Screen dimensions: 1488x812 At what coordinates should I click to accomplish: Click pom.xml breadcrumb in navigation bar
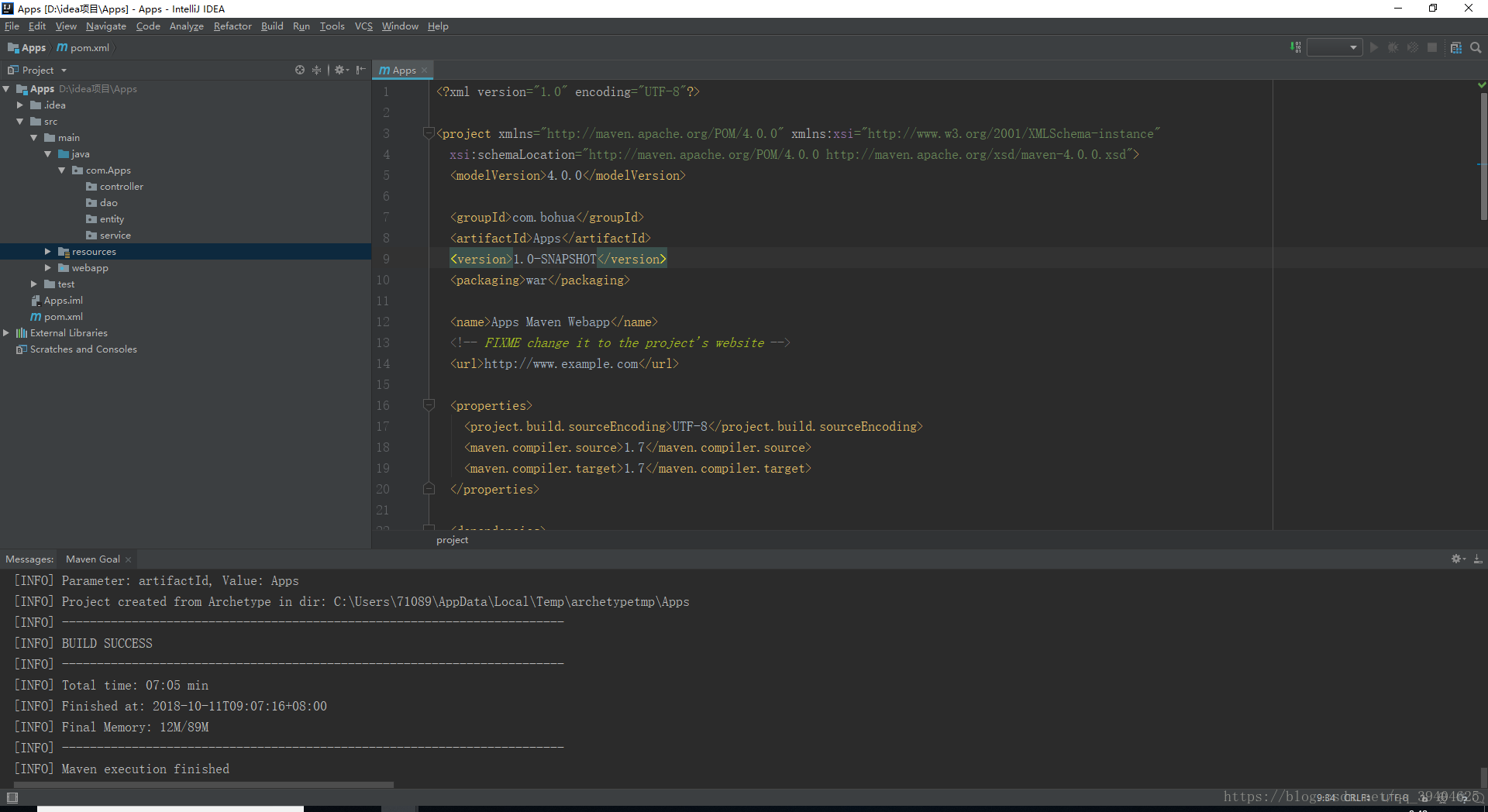tap(84, 48)
